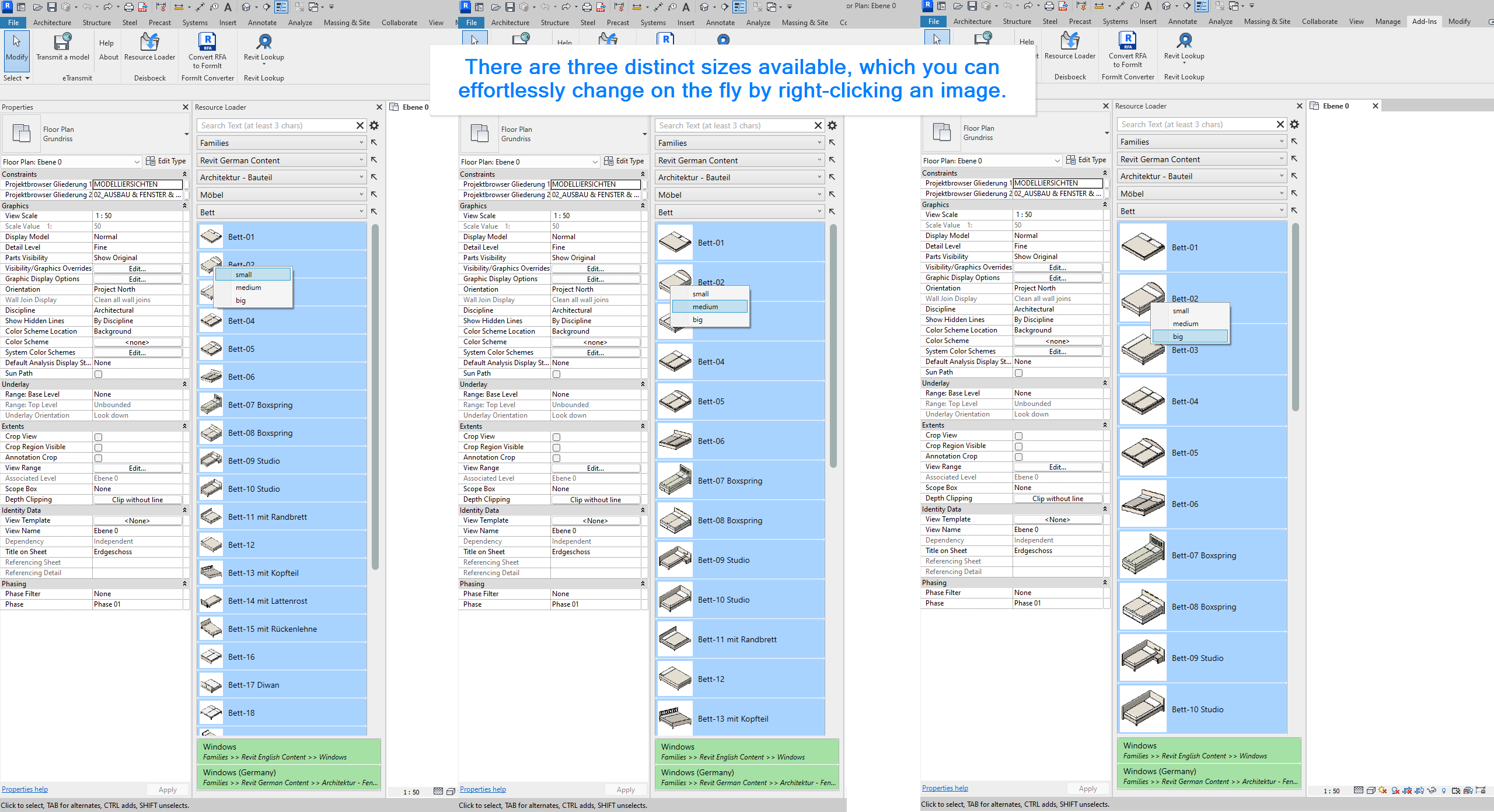This screenshot has height=812, width=1494.
Task: Clear the Resource Loader search text
Action: pos(360,125)
